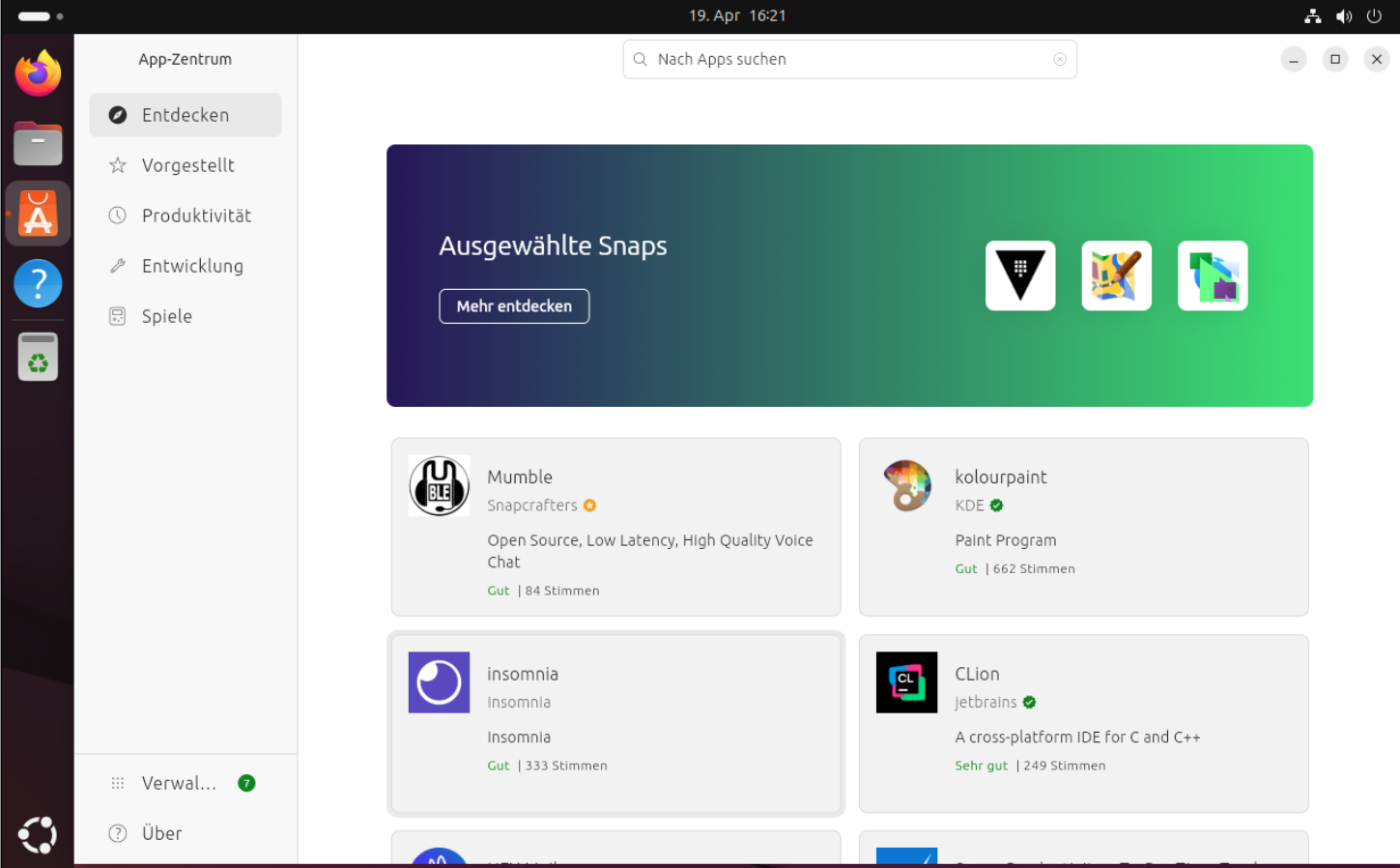Switch to the Vorgestellt category
1400x868 pixels.
tap(186, 165)
